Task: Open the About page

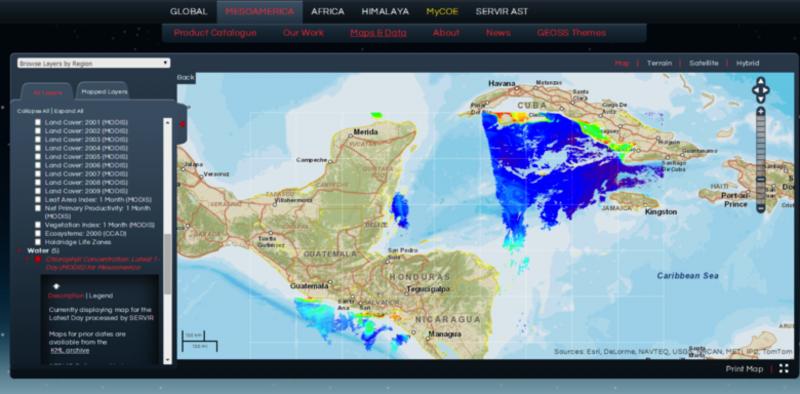Action: pyautogui.click(x=446, y=33)
